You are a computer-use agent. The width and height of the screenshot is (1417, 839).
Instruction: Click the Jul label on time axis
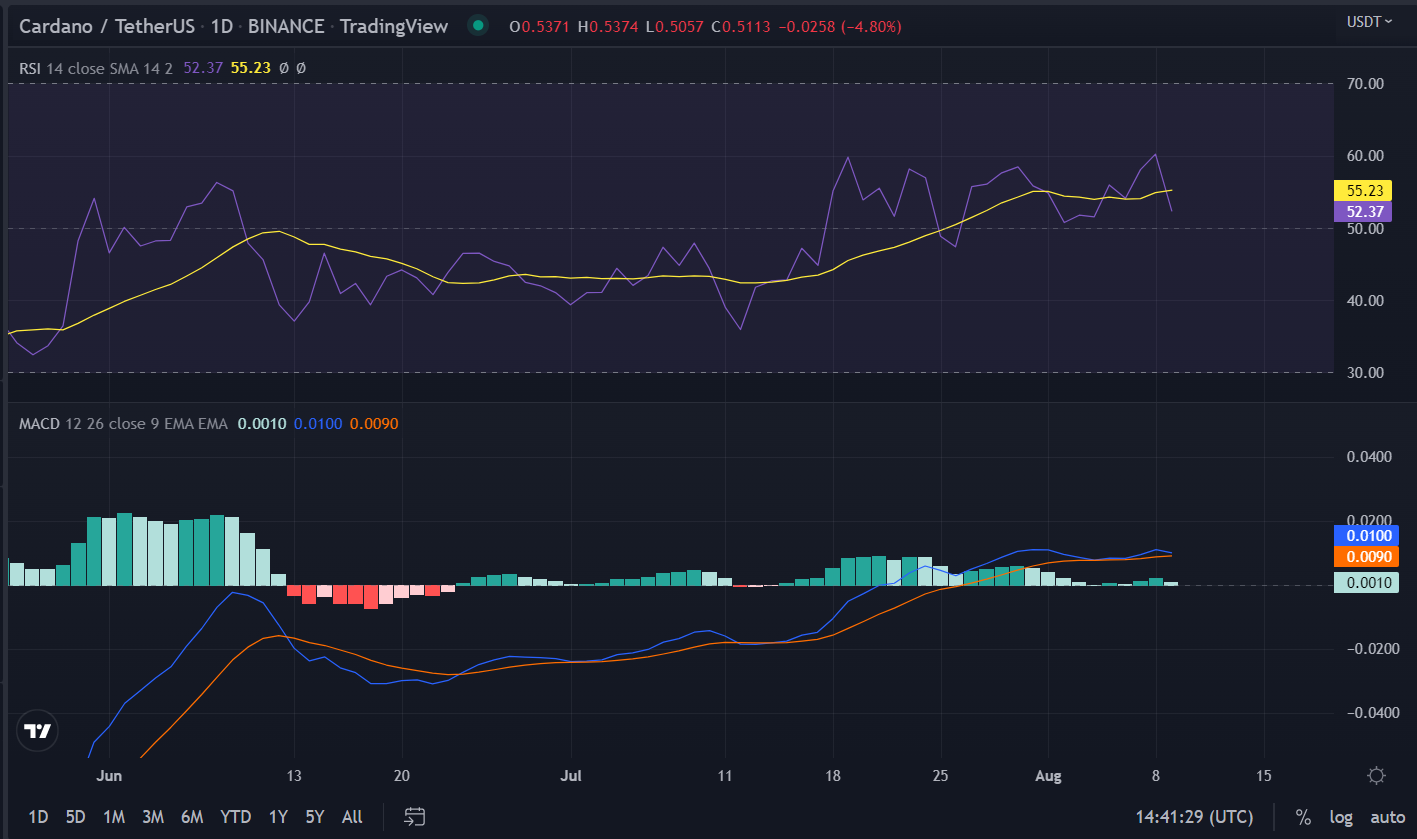(x=571, y=775)
